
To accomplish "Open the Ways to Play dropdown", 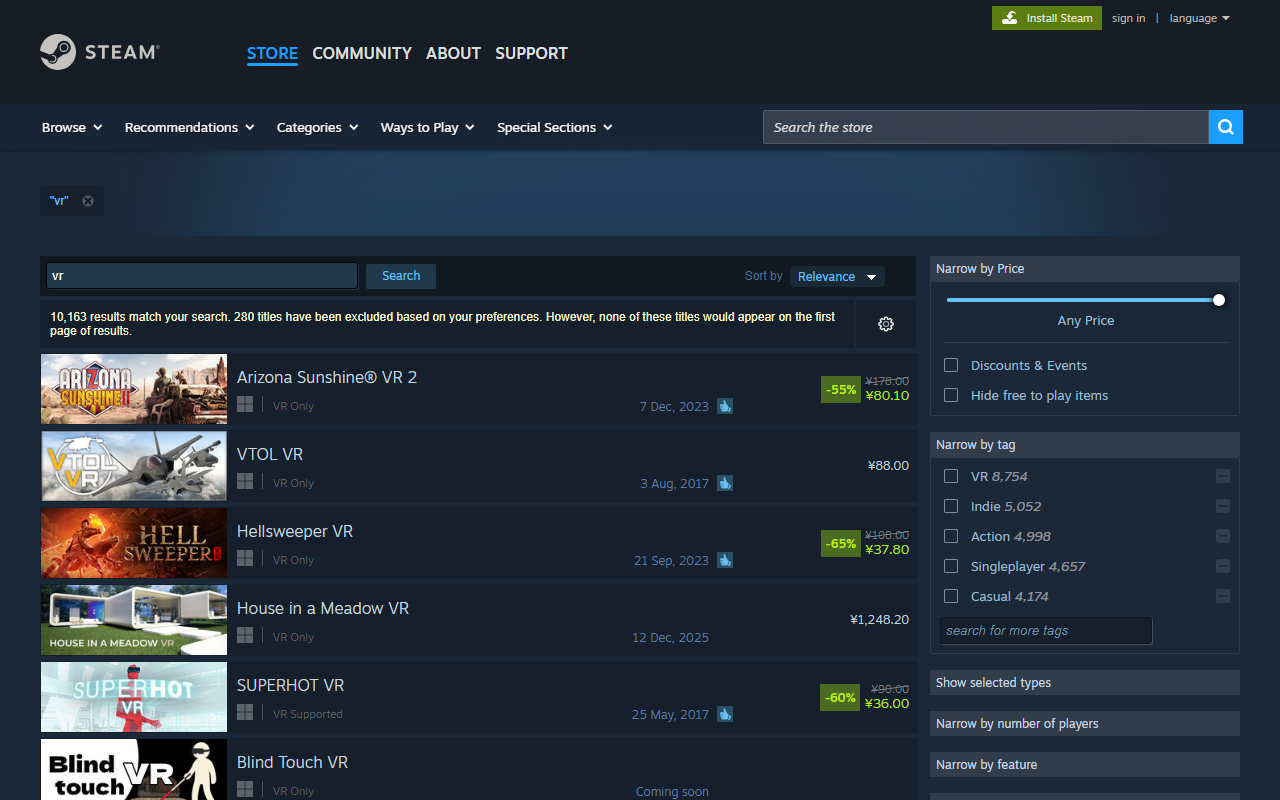I will click(x=427, y=127).
